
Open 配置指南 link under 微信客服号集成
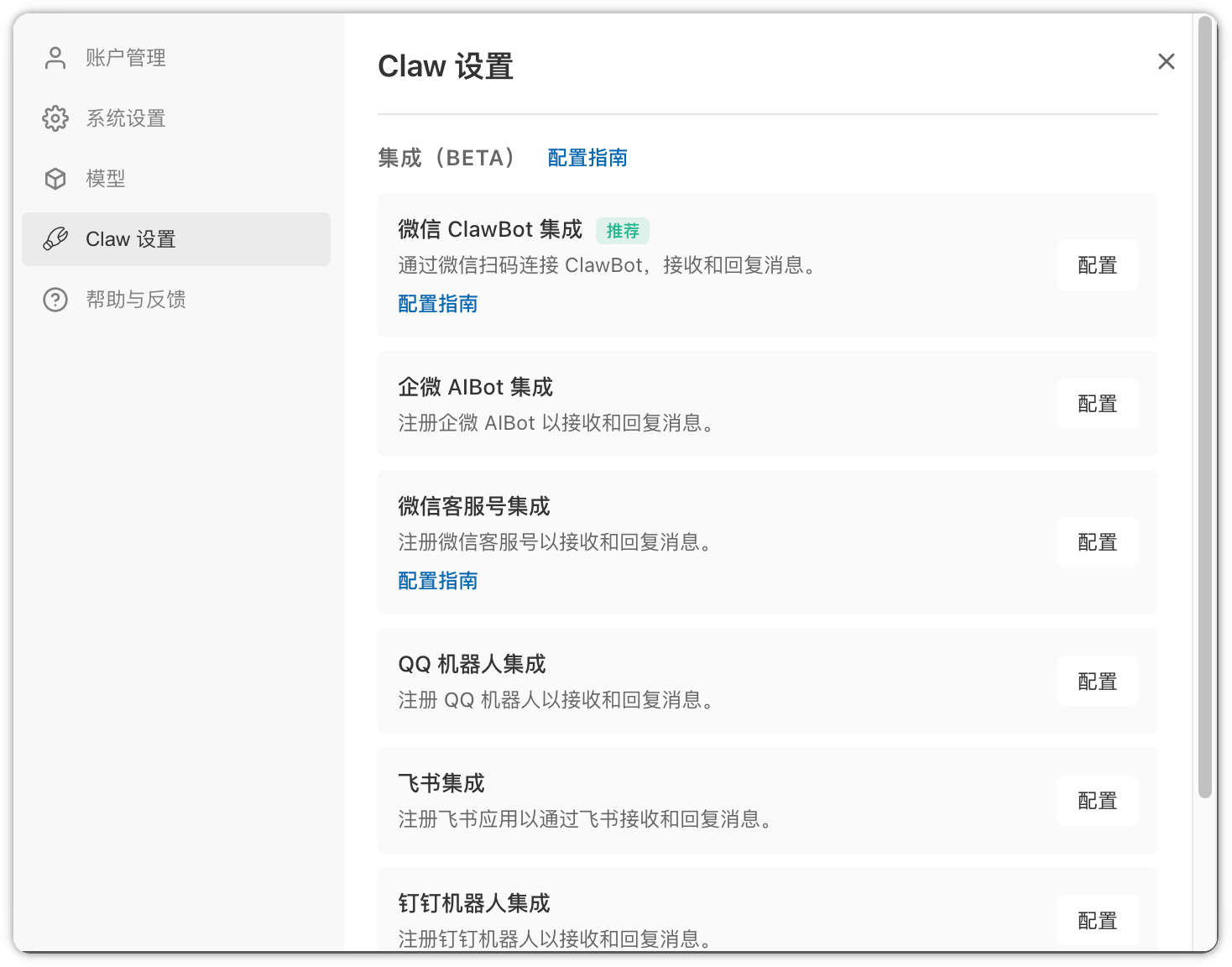(x=437, y=581)
